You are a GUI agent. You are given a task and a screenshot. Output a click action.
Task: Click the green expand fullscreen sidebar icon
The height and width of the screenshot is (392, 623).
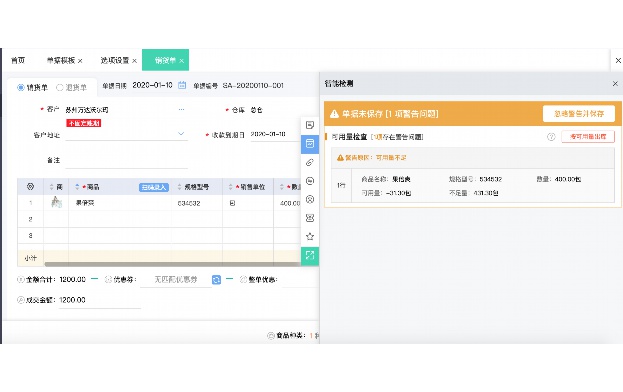(x=310, y=255)
